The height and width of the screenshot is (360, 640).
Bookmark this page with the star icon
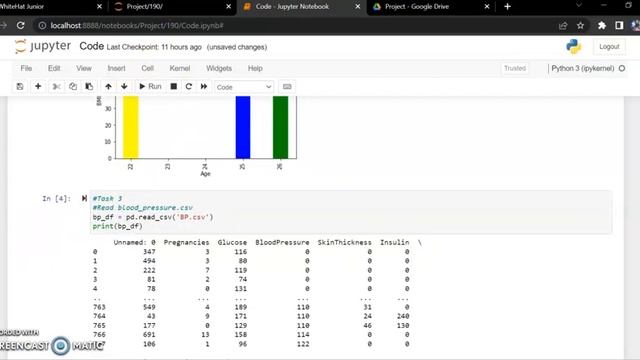[x=580, y=26]
